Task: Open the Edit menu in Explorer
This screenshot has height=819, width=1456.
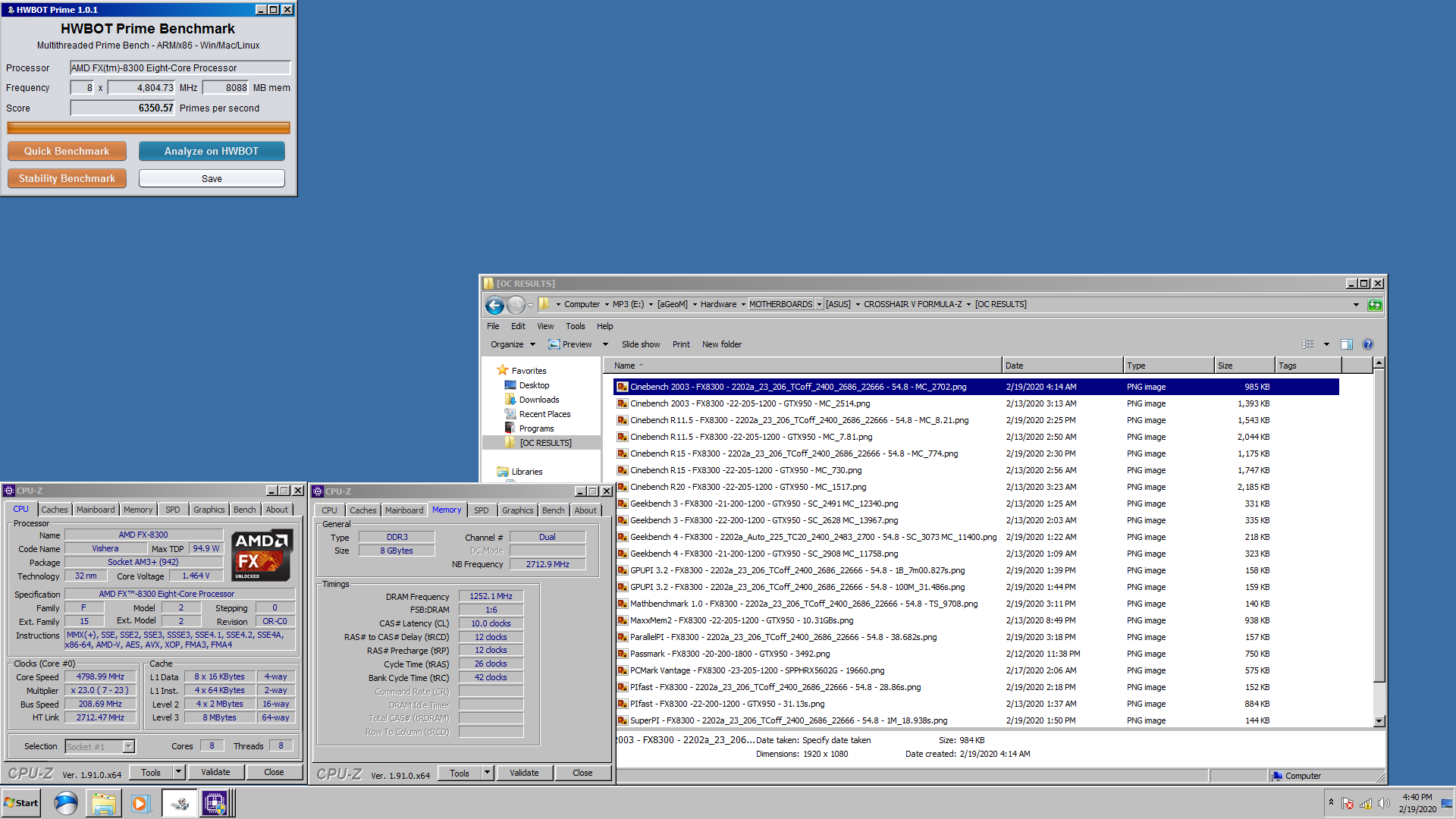Action: 518,326
